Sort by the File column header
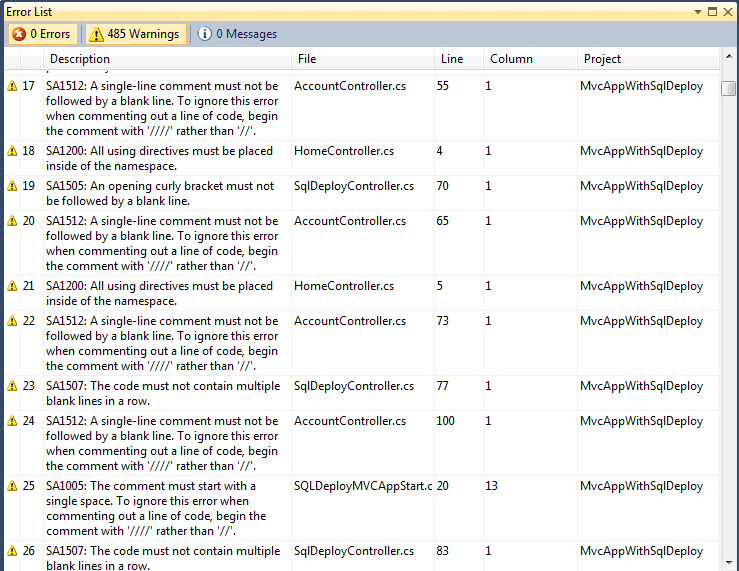The width and height of the screenshot is (739, 571). pos(307,59)
